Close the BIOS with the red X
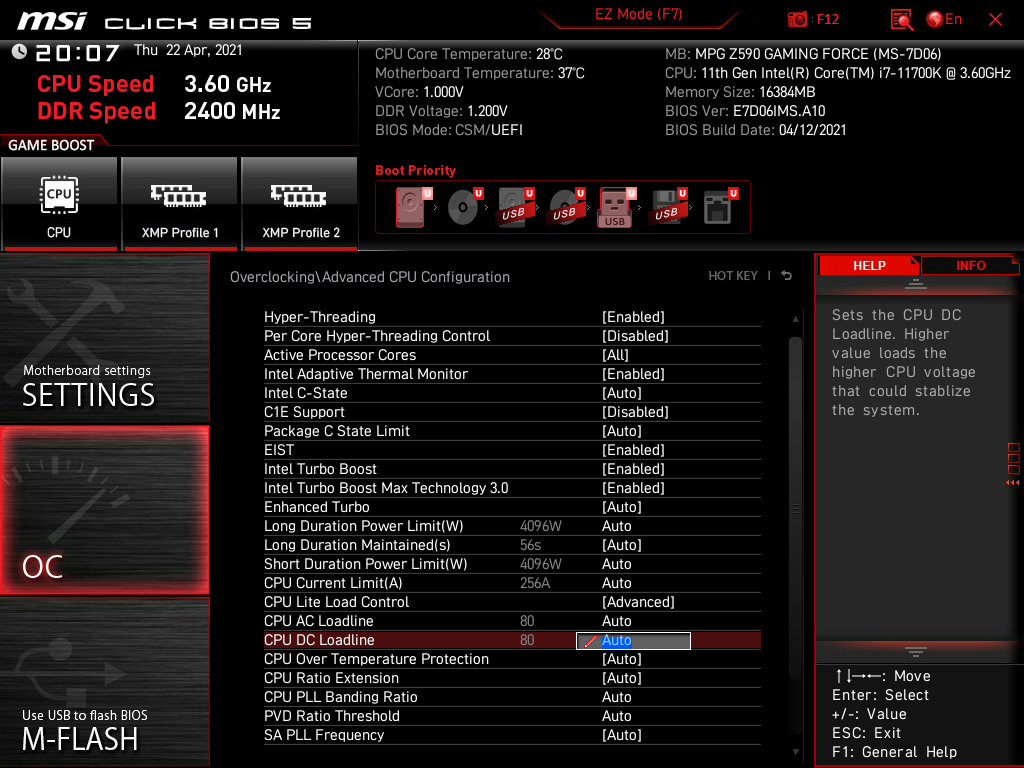Image resolution: width=1024 pixels, height=768 pixels. pyautogui.click(x=995, y=20)
